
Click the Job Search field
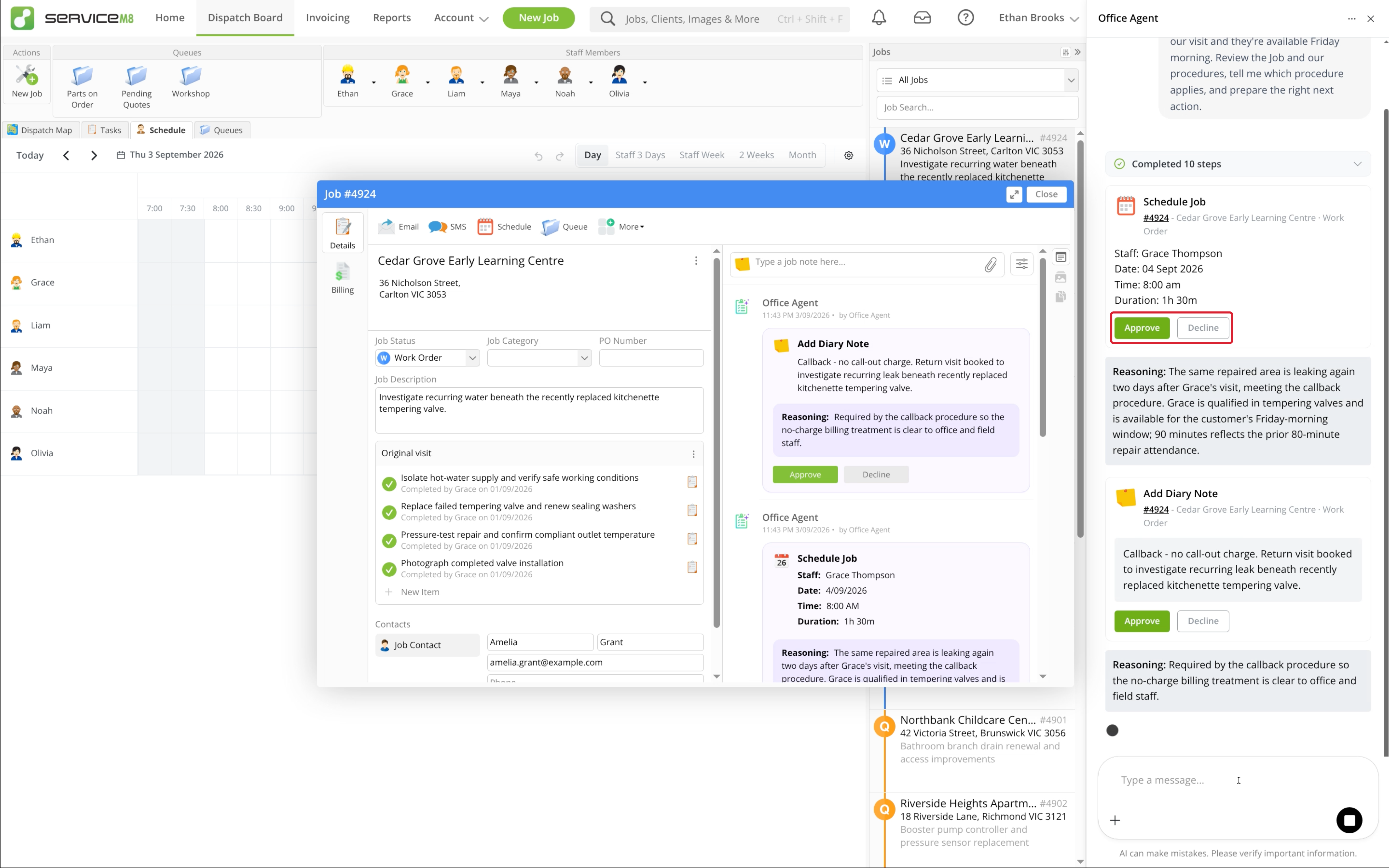point(977,107)
